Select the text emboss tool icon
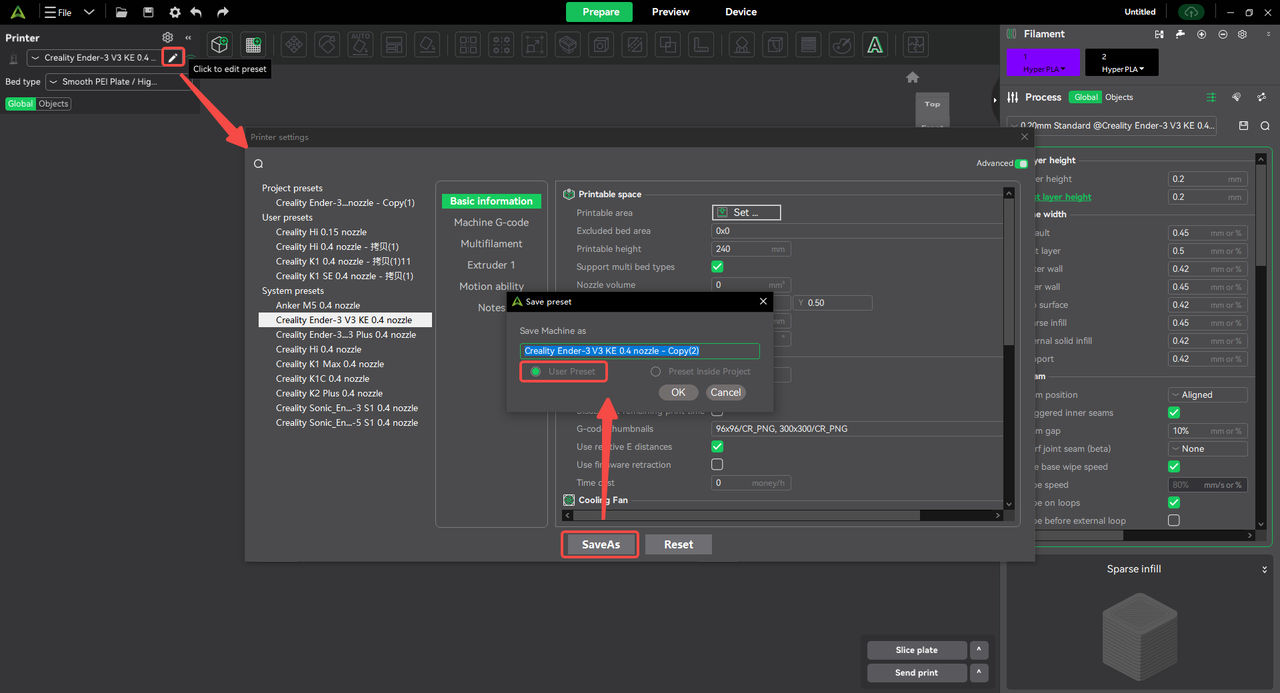Image resolution: width=1280 pixels, height=693 pixels. point(875,45)
